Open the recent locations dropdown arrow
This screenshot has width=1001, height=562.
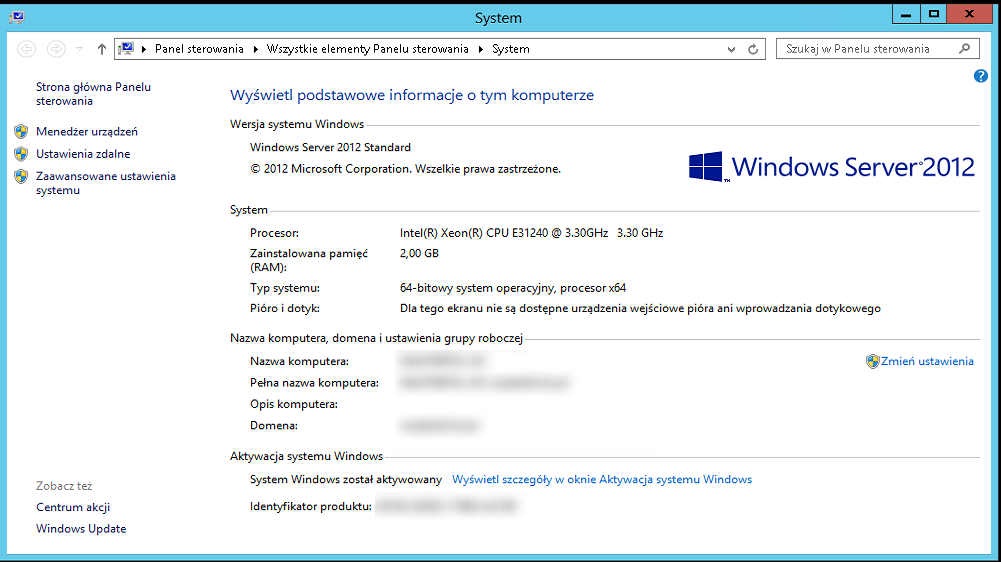[79, 49]
